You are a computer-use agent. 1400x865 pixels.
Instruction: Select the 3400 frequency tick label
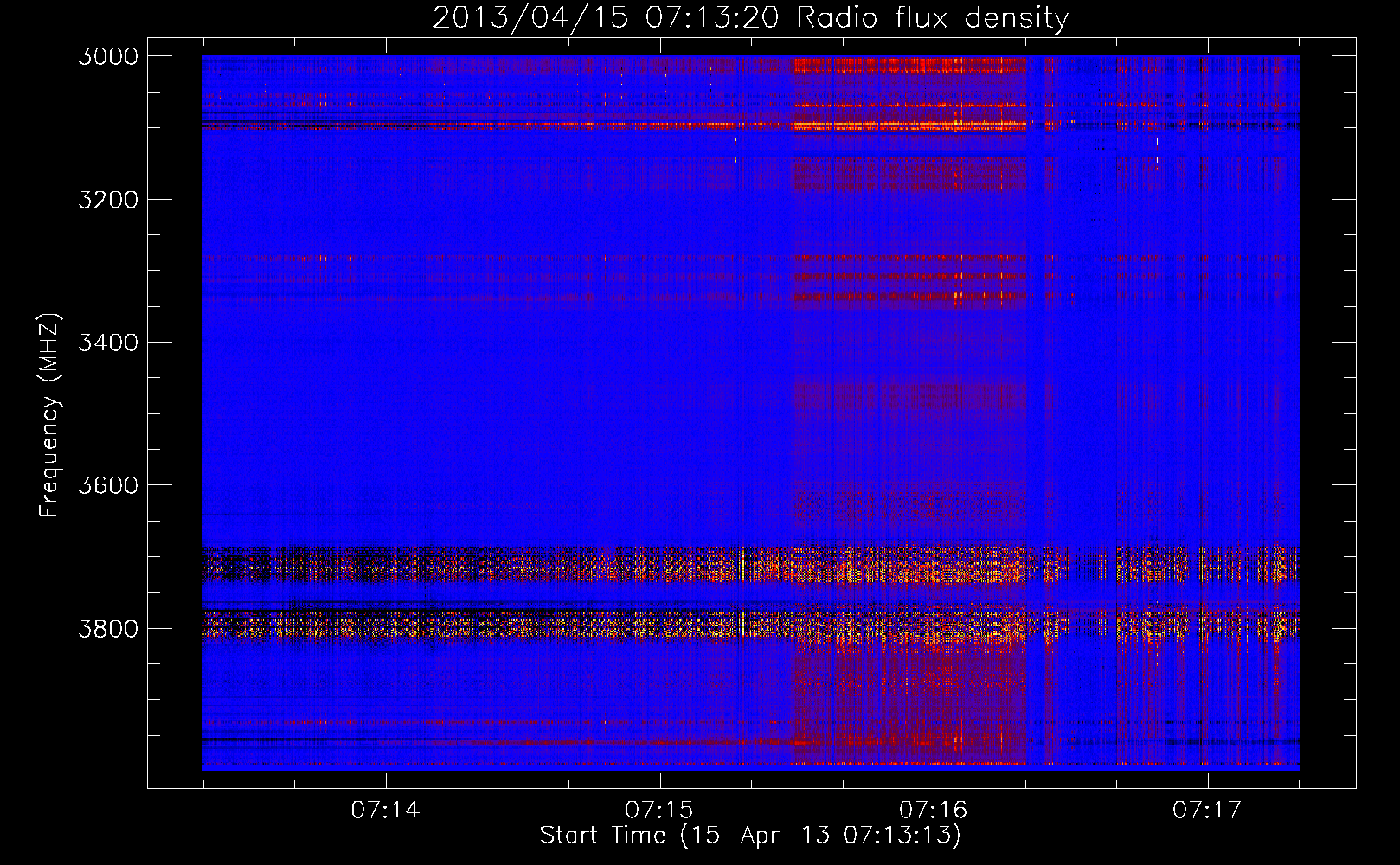[108, 343]
